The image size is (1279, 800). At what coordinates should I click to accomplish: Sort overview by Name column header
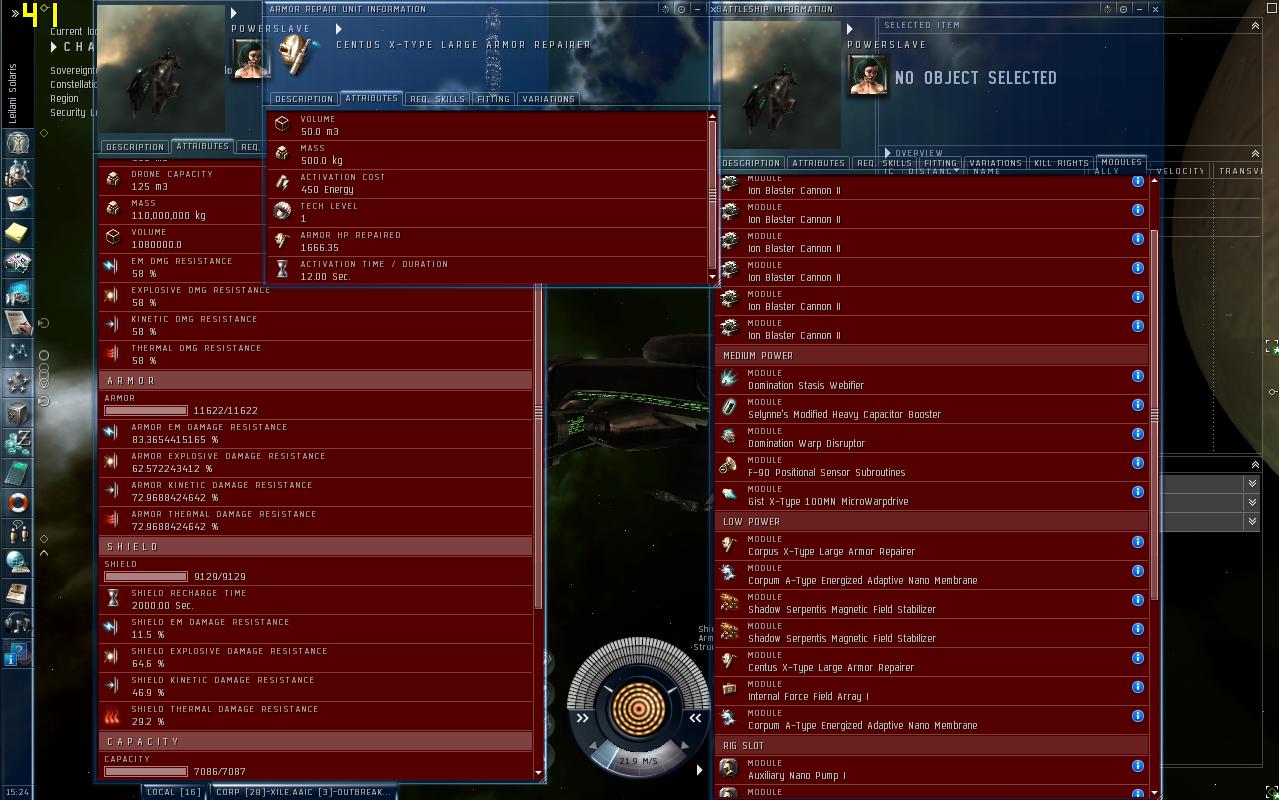[986, 171]
